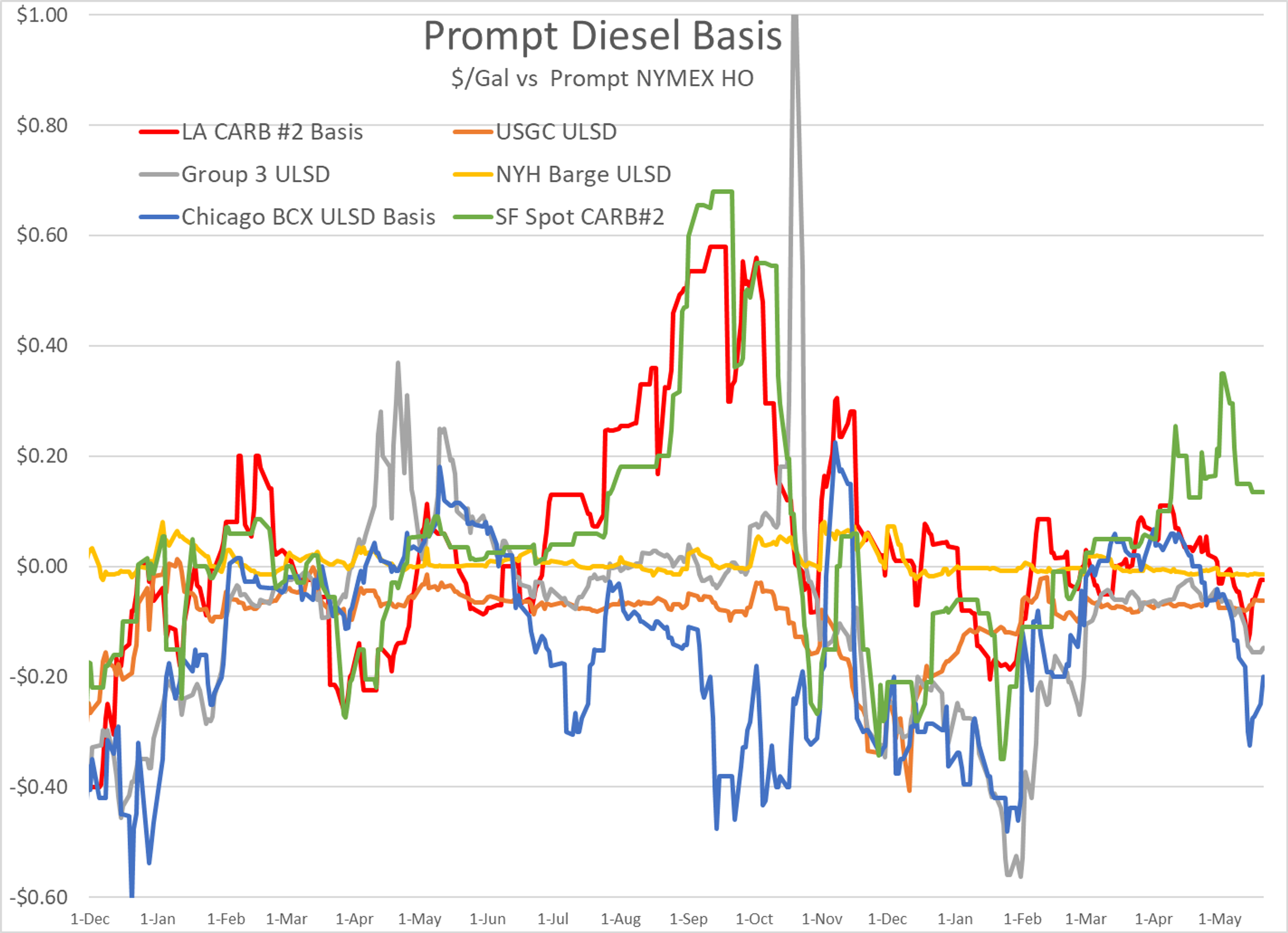Image resolution: width=1288 pixels, height=933 pixels.
Task: Click the blue Chicago BCX legend line
Action: click(160, 217)
